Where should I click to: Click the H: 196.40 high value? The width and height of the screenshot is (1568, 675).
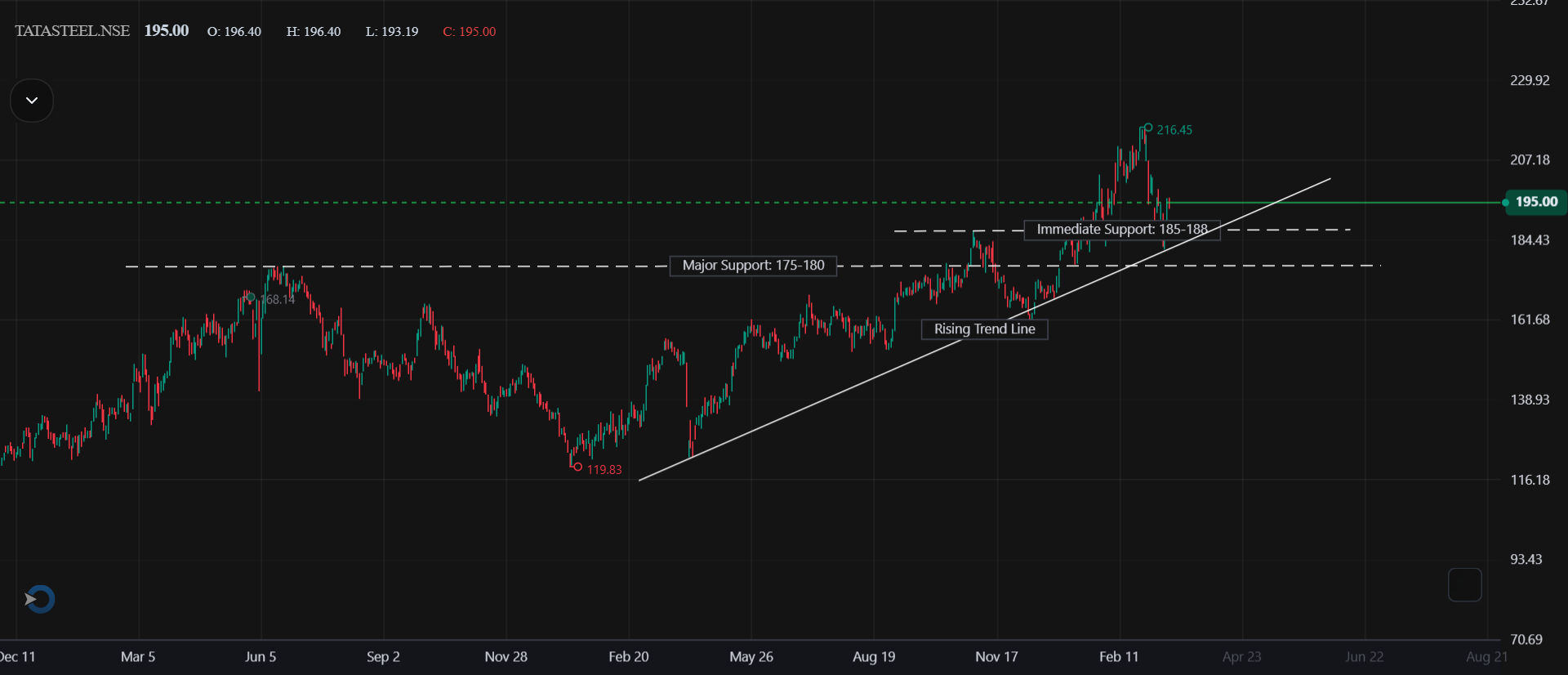(314, 32)
